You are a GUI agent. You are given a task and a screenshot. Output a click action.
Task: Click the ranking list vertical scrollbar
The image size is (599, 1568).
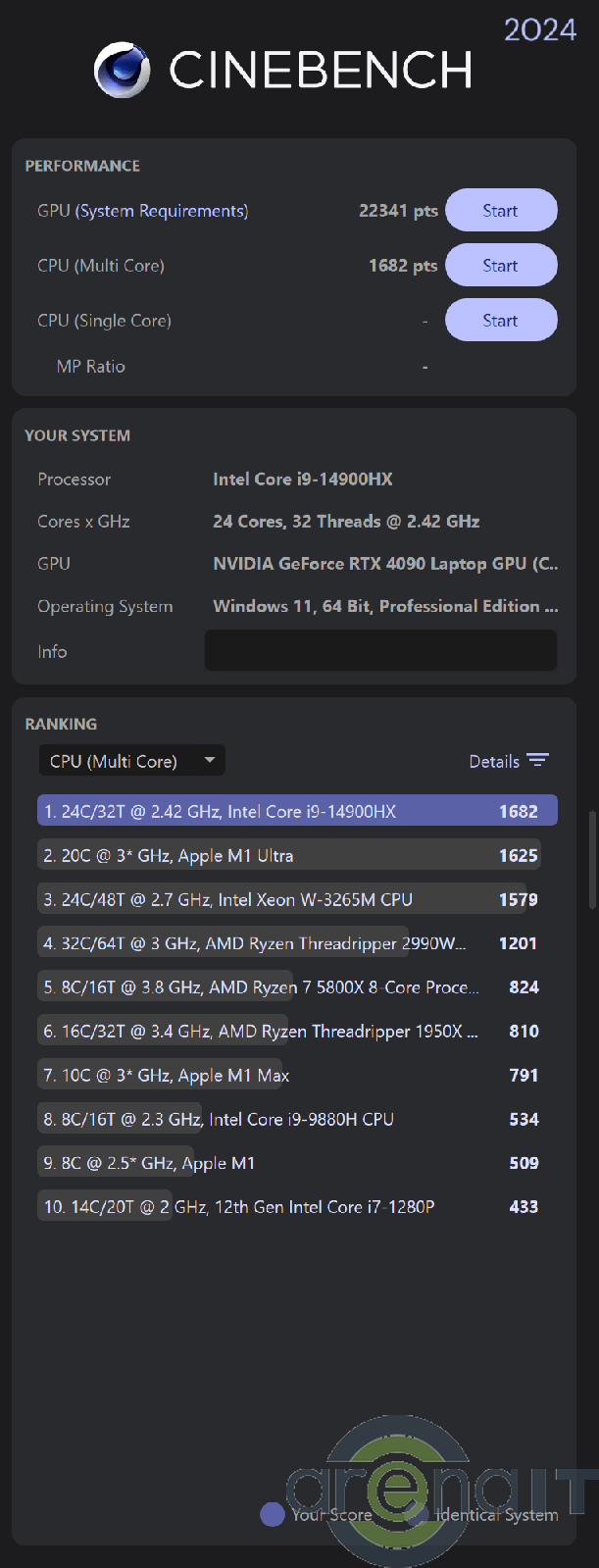[x=591, y=859]
